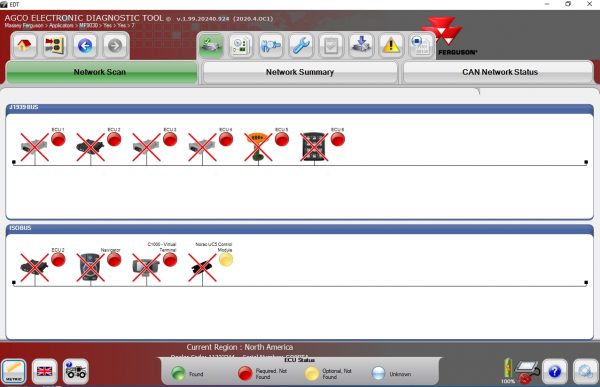Select ECU 2 on the ISOBUS
The image size is (600, 387).
pos(34,268)
